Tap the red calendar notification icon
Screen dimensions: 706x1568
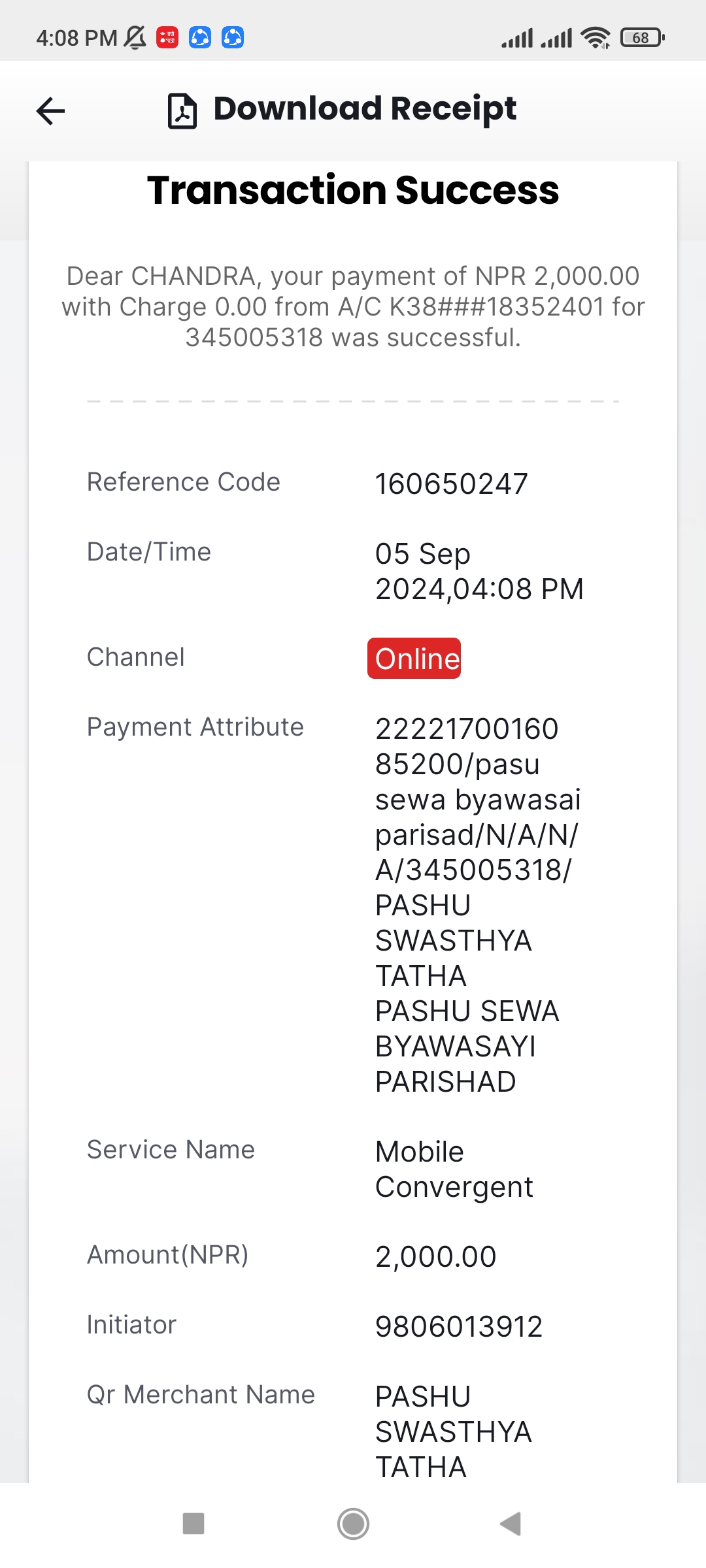(x=167, y=38)
